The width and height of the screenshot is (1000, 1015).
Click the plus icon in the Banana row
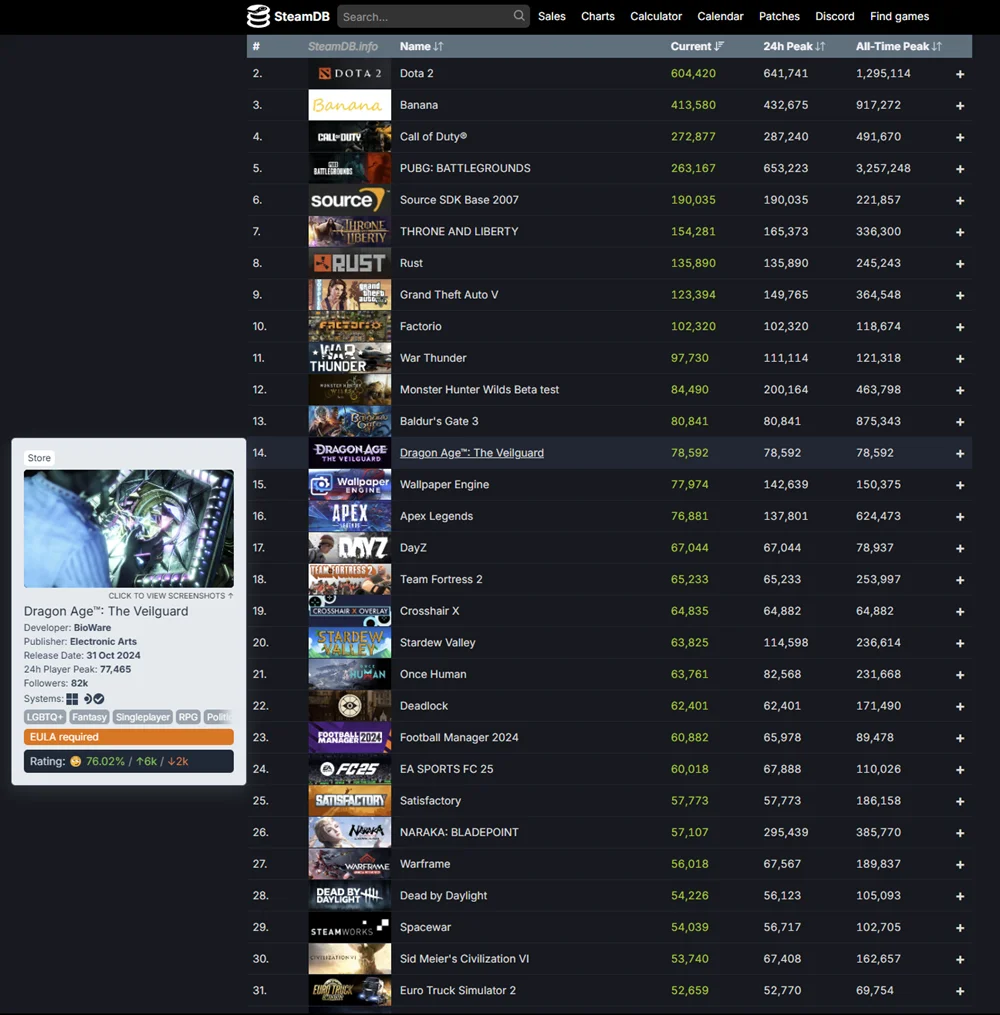click(x=960, y=106)
